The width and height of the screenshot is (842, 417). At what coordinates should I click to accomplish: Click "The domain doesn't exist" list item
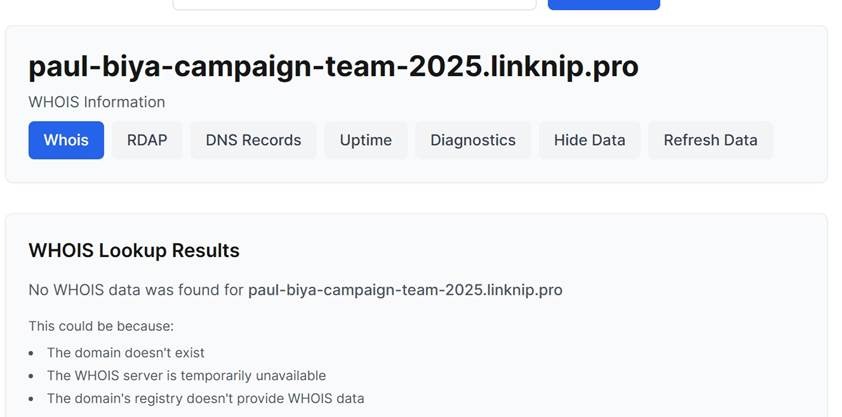coord(125,352)
